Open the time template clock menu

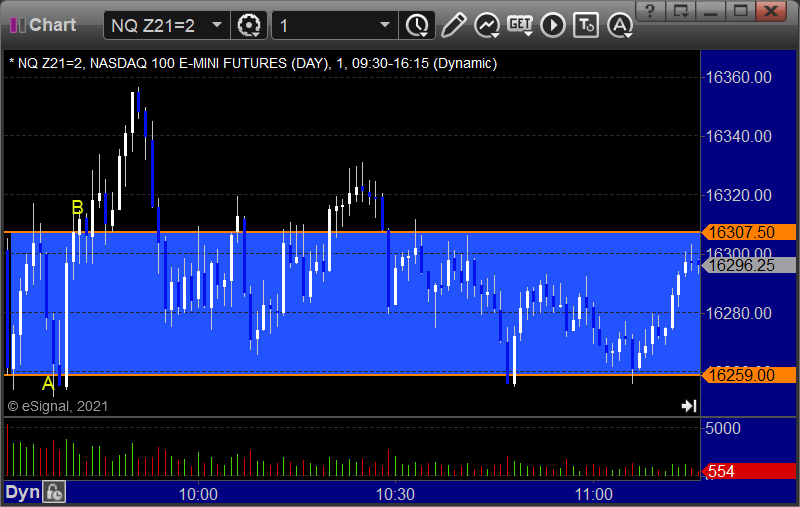tap(417, 25)
